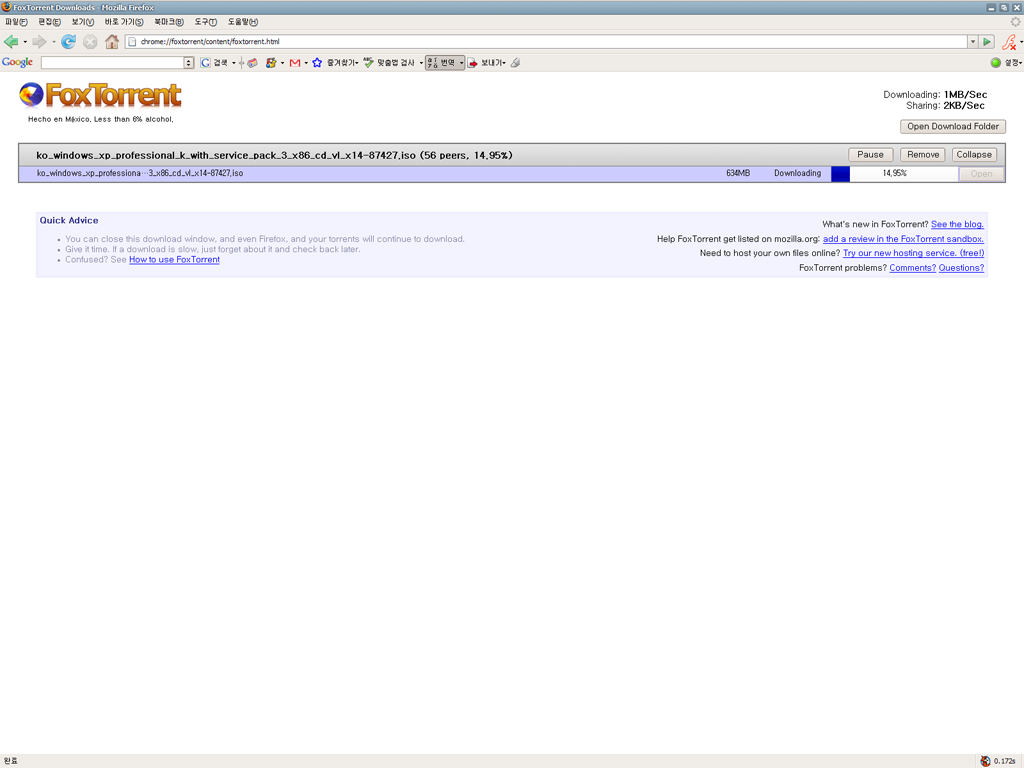
Task: Click 'add a review in the FoxTorrent sandbox' link
Action: [x=903, y=239]
